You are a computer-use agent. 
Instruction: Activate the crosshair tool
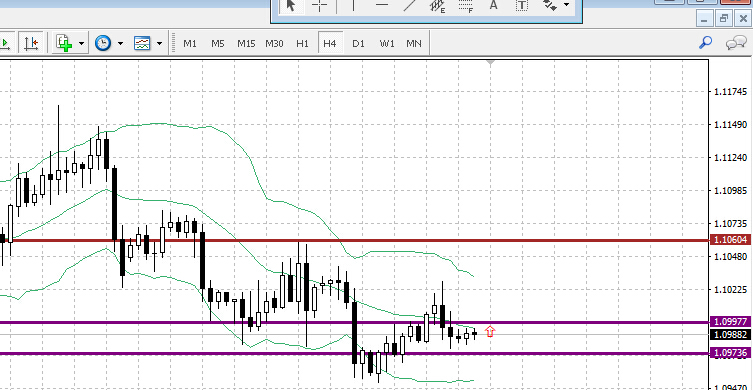pos(319,6)
